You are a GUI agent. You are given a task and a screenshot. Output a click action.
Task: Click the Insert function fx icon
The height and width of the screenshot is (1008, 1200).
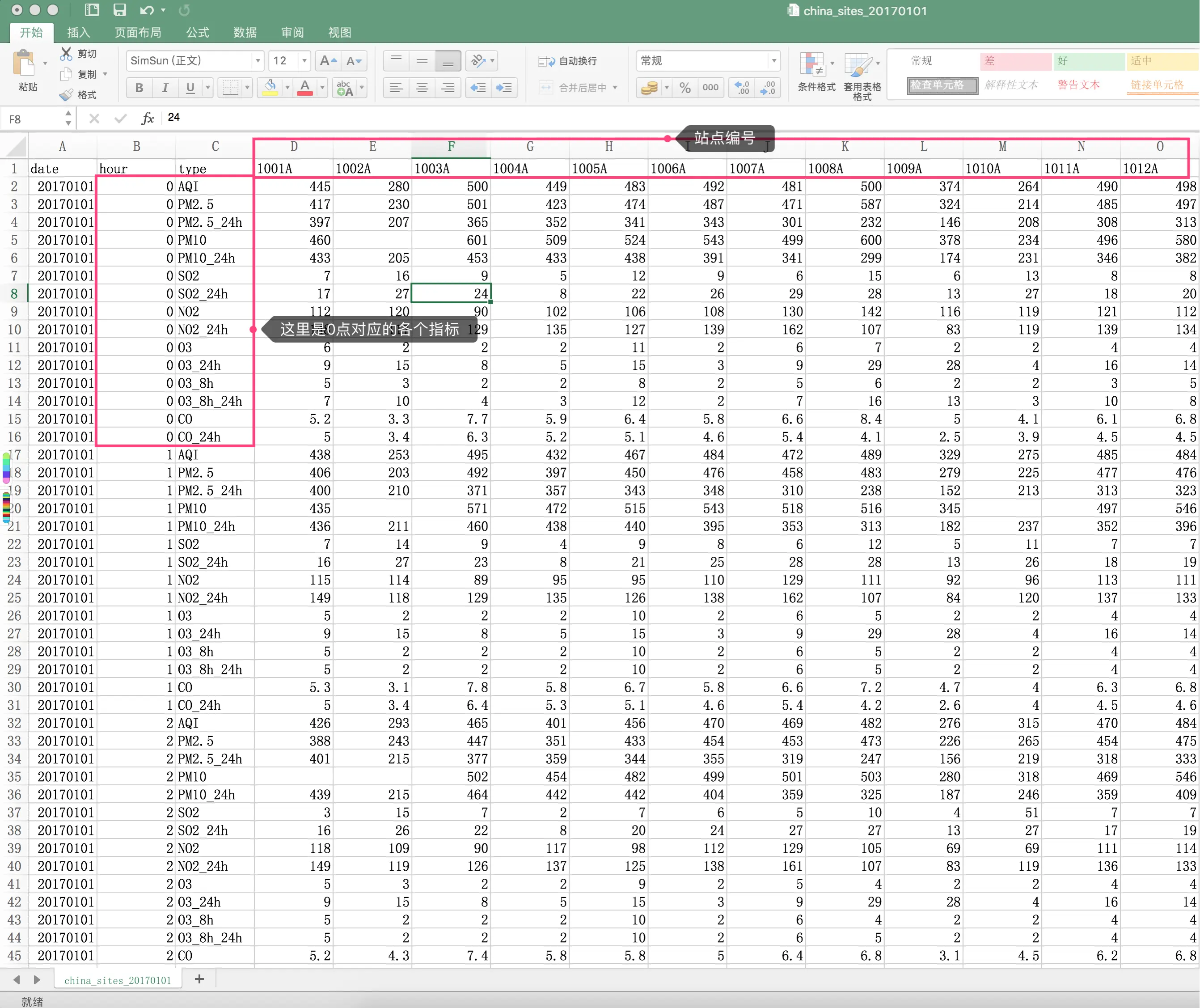click(148, 118)
